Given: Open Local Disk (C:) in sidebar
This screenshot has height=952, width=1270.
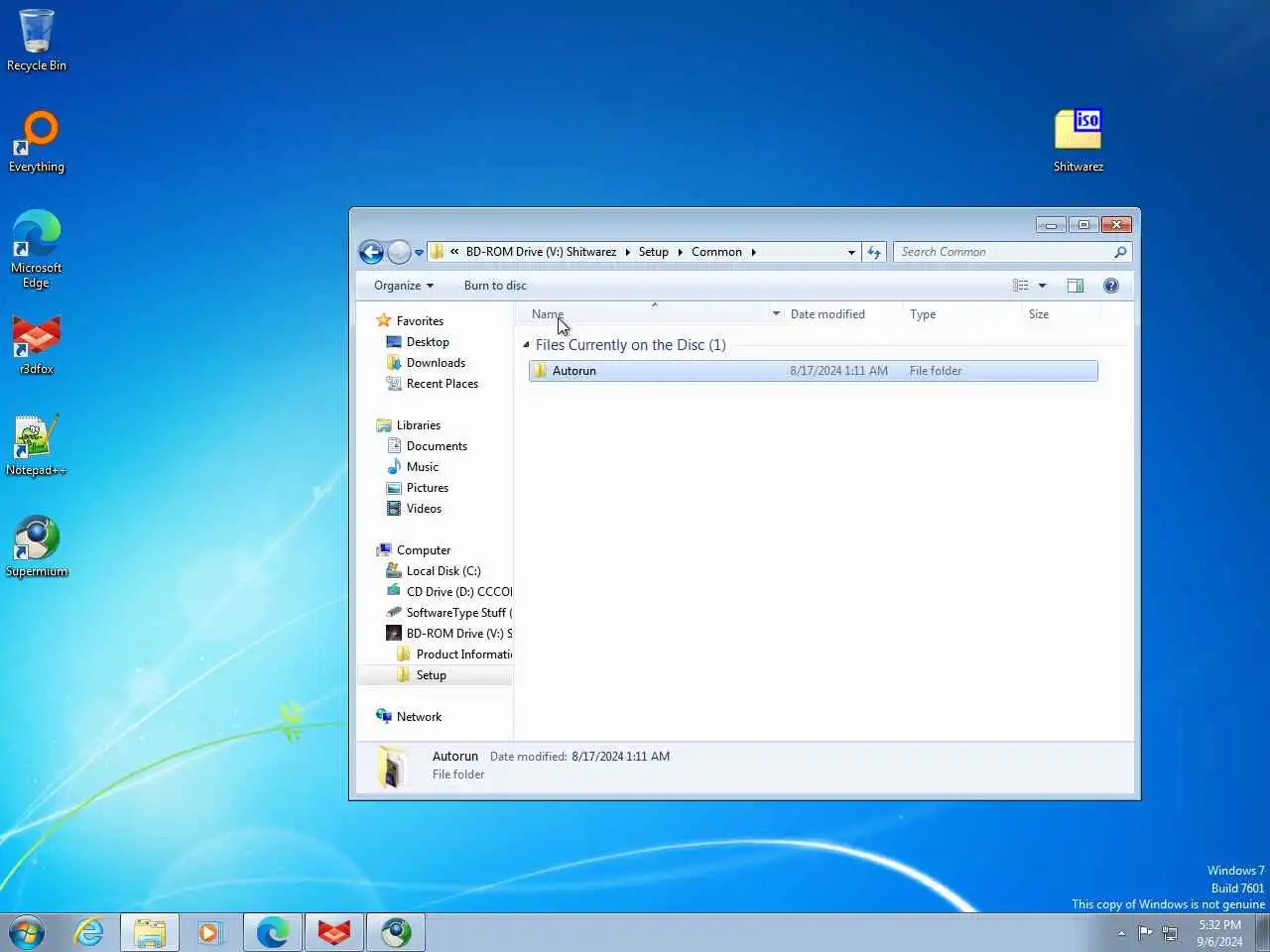Looking at the screenshot, I should coord(443,571).
